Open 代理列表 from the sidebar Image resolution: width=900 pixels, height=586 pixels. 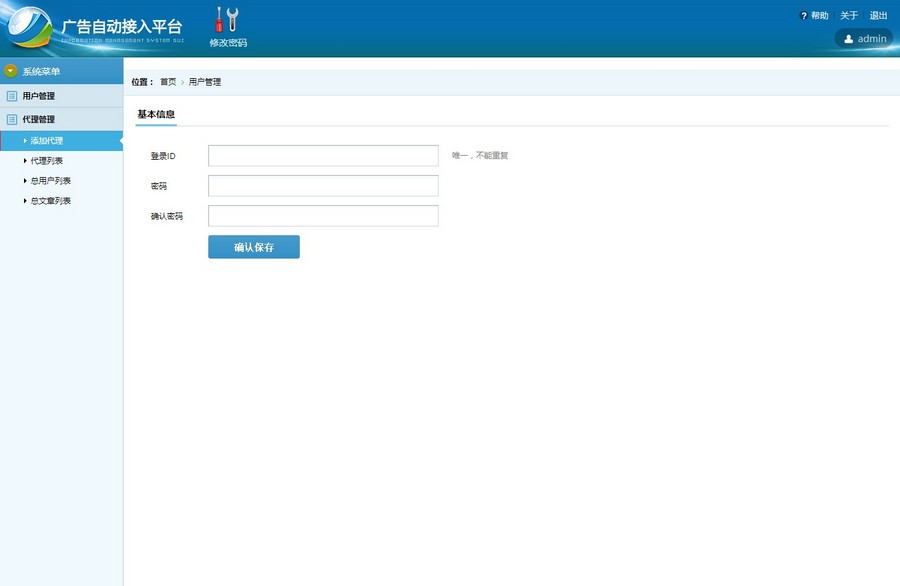pos(47,160)
